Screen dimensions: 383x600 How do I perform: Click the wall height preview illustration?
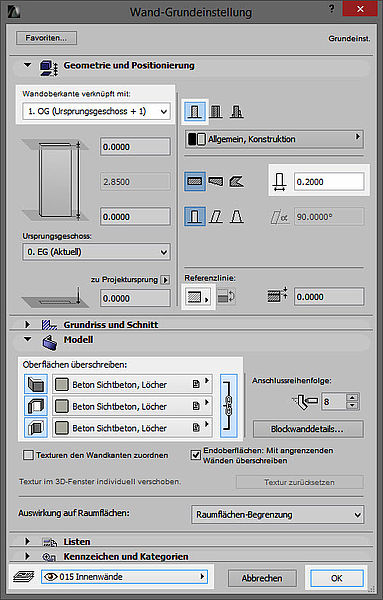[55, 181]
